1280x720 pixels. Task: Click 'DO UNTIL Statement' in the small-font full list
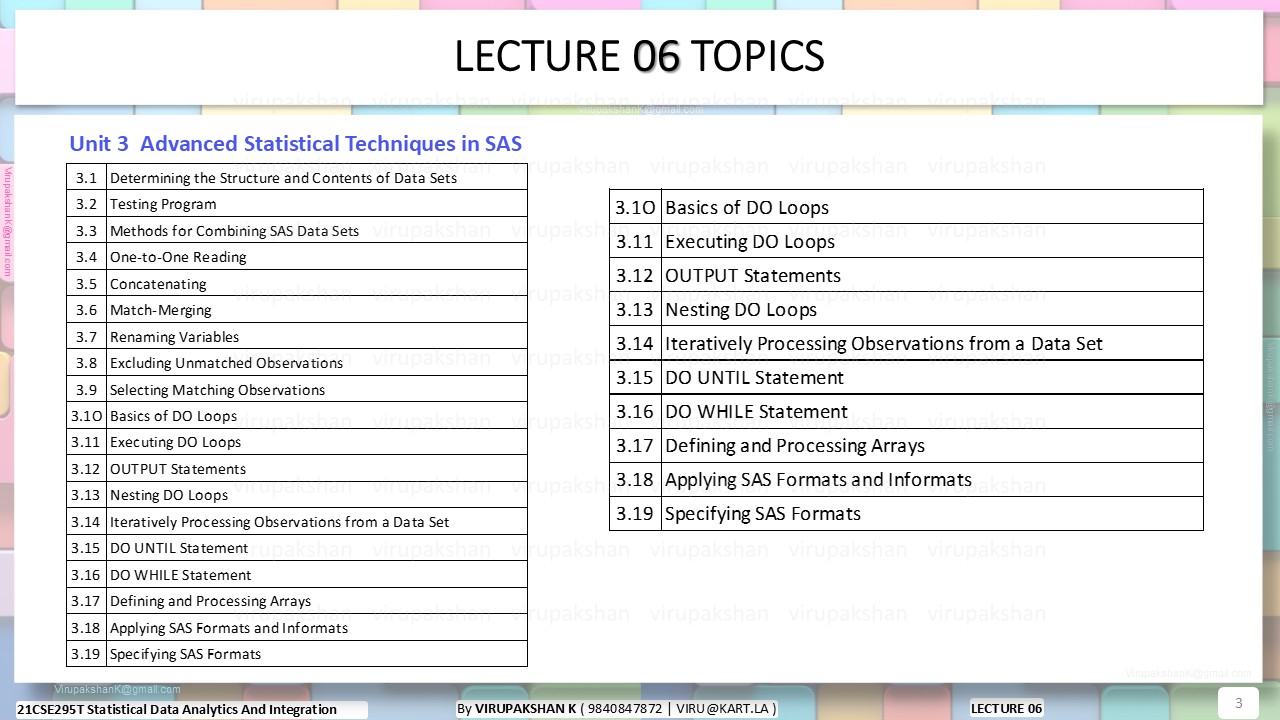[179, 548]
